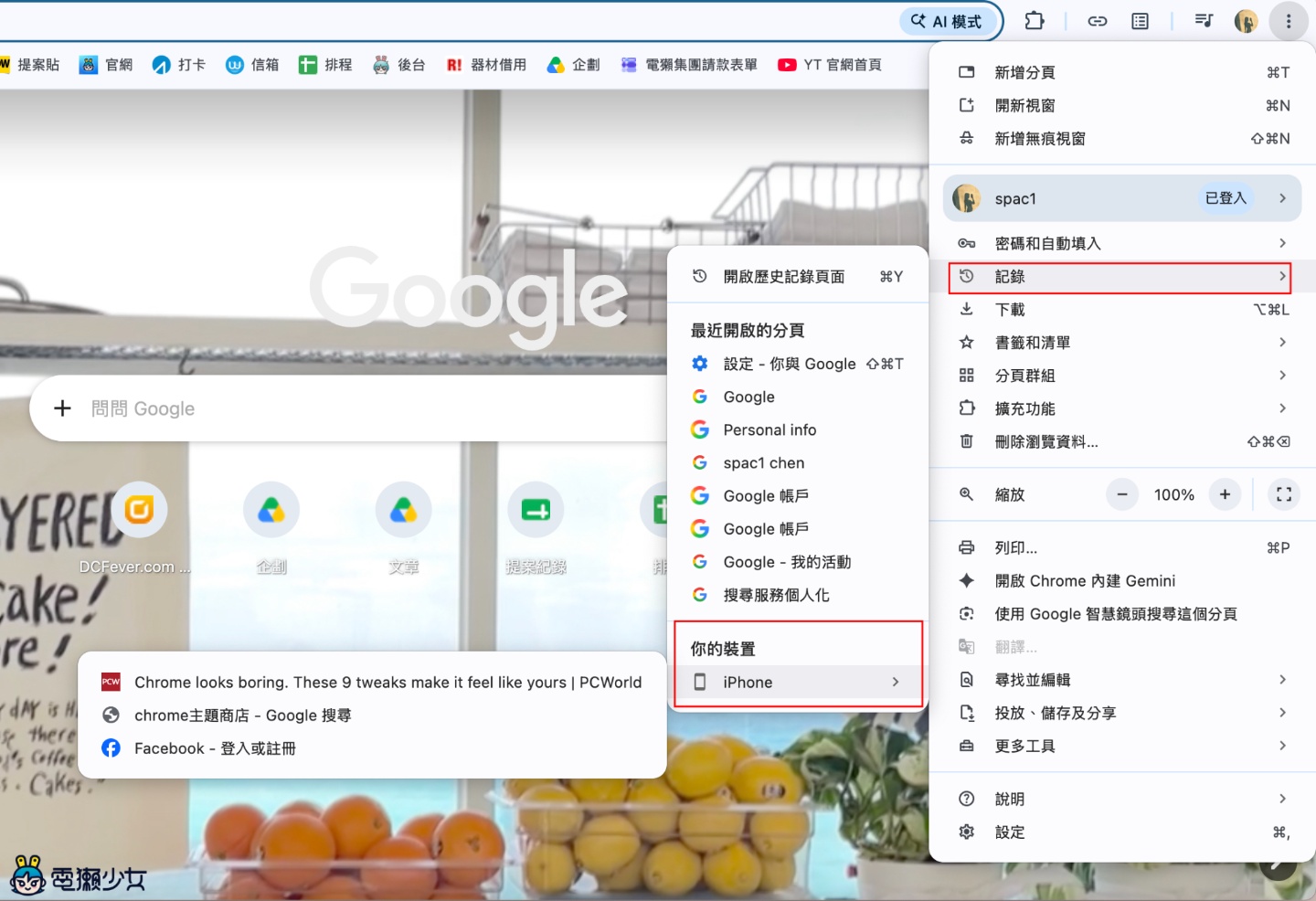Click the AI 模式 button in address bar
Image resolution: width=1316 pixels, height=901 pixels.
pyautogui.click(x=946, y=21)
